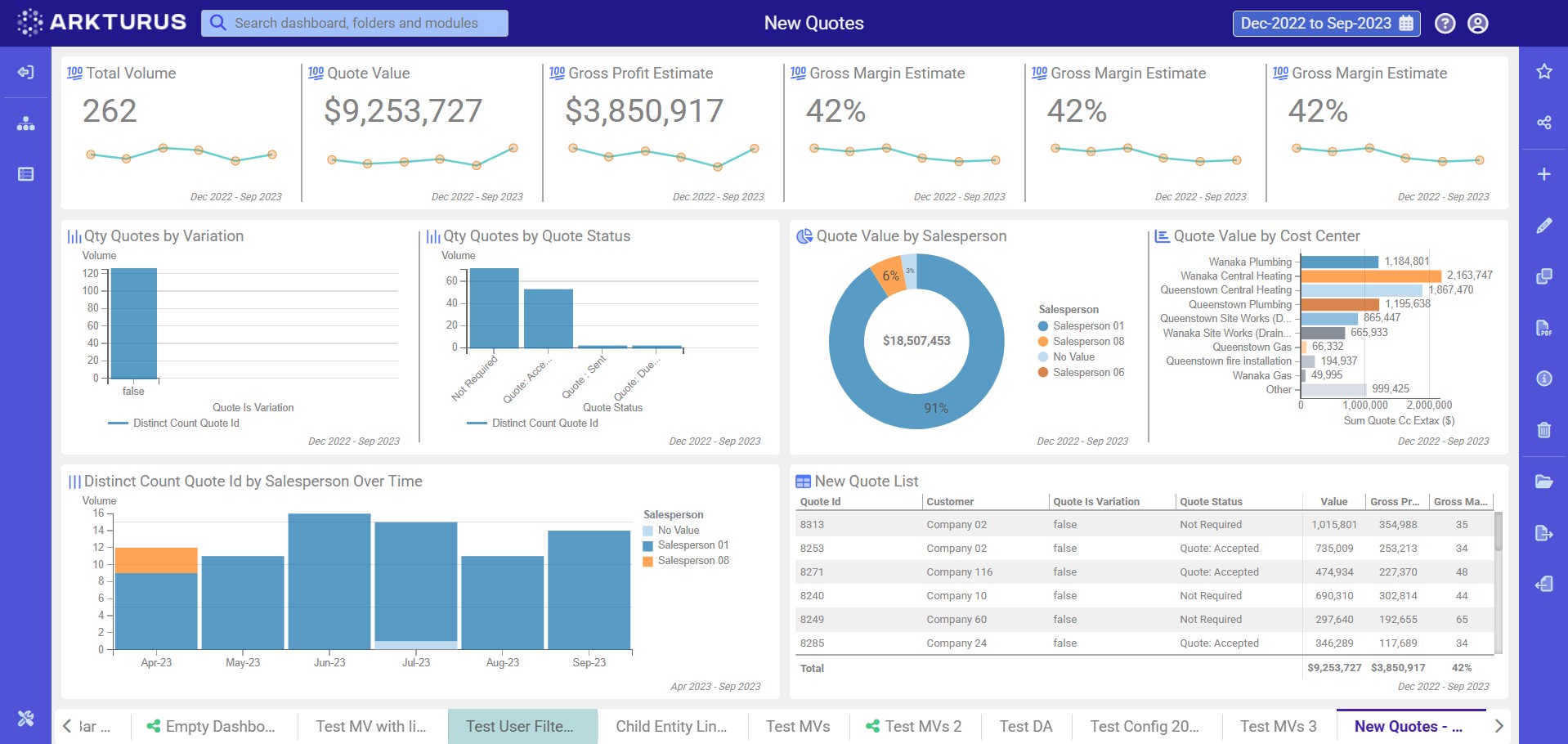Toggle Salesperson 01 in donut chart legend
The height and width of the screenshot is (744, 1568).
click(1081, 325)
